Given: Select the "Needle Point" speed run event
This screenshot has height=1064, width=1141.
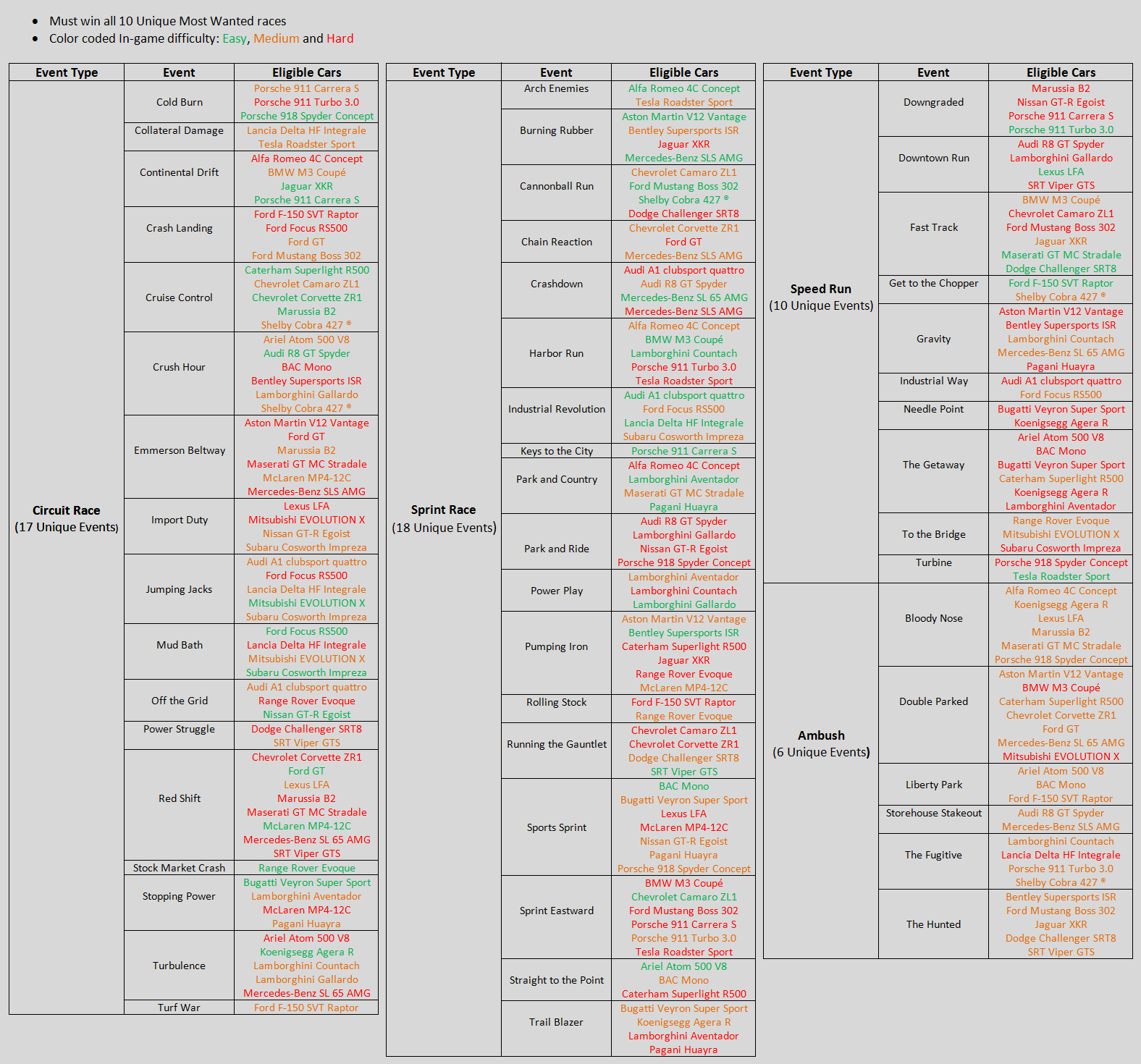Looking at the screenshot, I should click(x=933, y=410).
